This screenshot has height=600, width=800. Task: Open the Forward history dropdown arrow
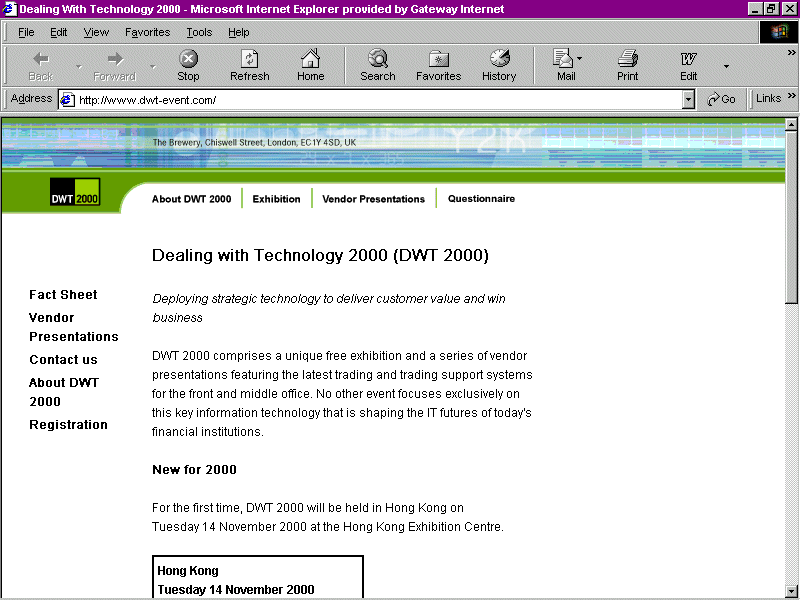(x=153, y=66)
